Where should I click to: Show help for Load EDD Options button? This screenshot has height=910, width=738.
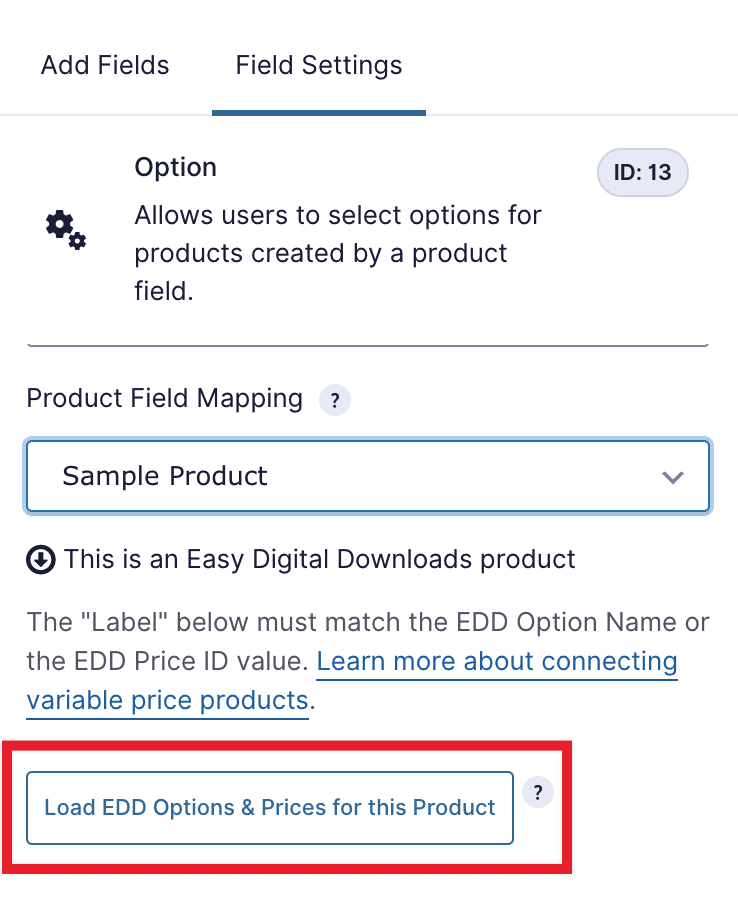(538, 793)
